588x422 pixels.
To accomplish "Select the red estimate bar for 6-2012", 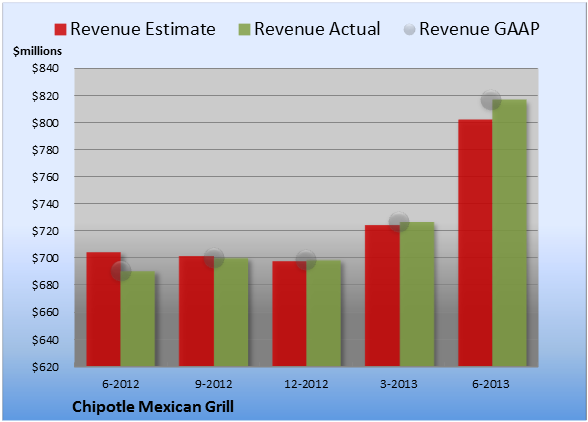I will pos(104,309).
